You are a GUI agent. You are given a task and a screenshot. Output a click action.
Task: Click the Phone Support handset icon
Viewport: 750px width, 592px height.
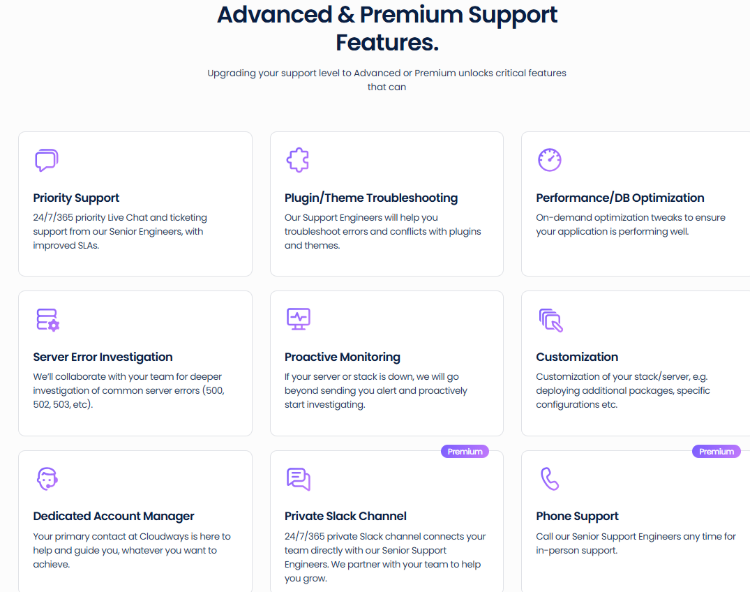click(550, 479)
